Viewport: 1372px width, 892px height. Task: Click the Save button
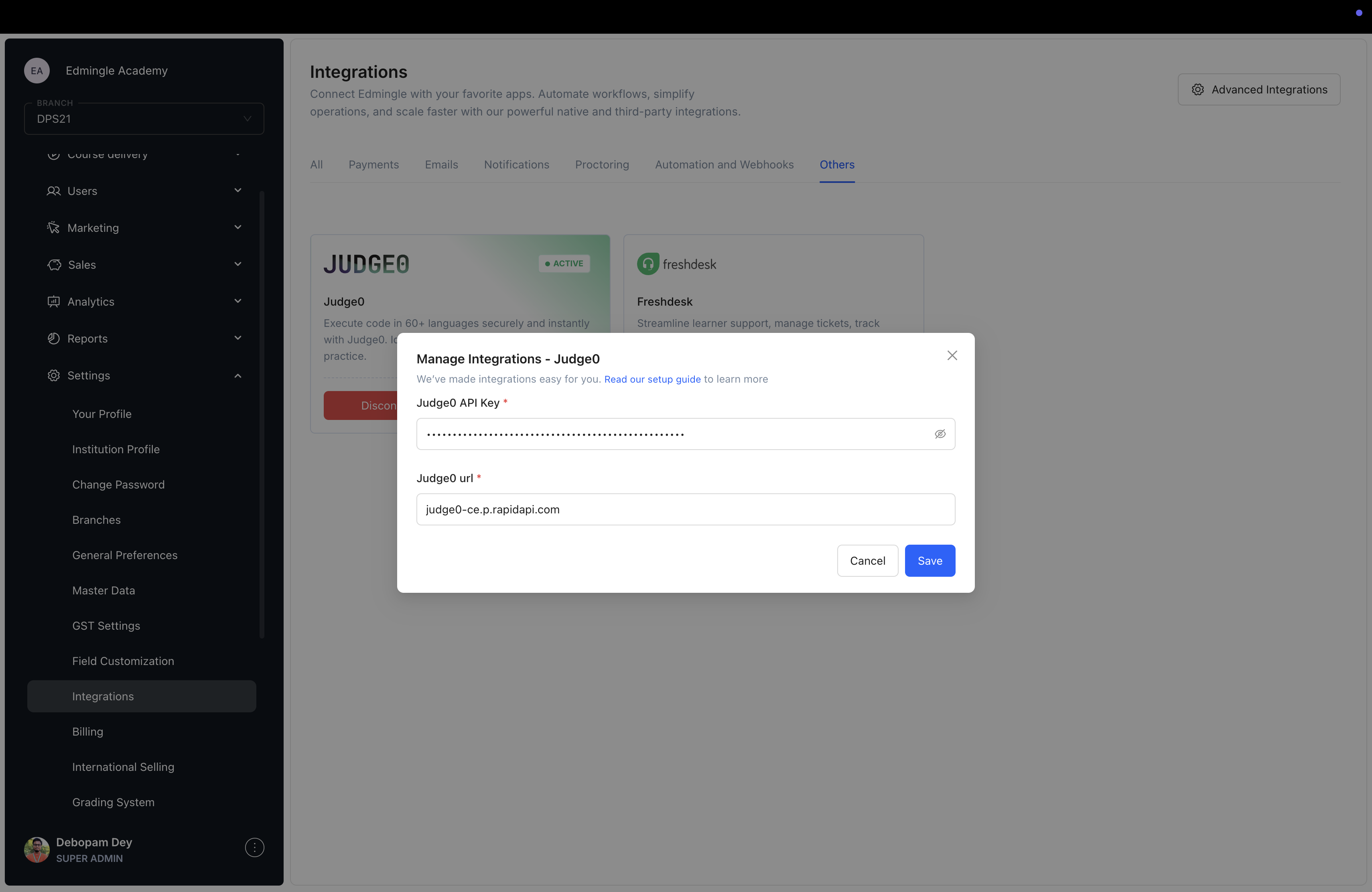click(x=930, y=561)
